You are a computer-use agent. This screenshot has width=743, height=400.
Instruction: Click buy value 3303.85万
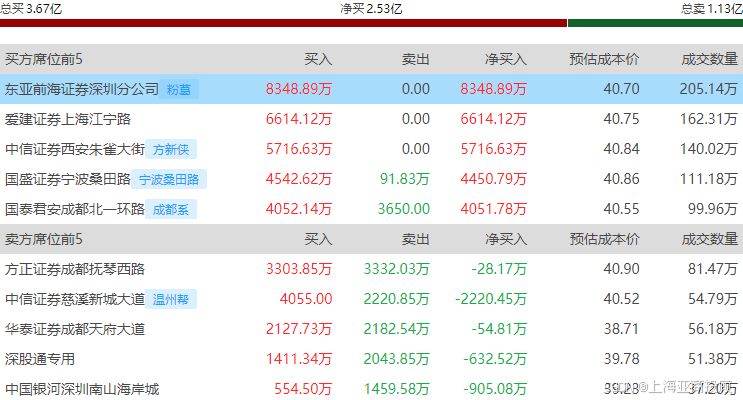click(299, 269)
